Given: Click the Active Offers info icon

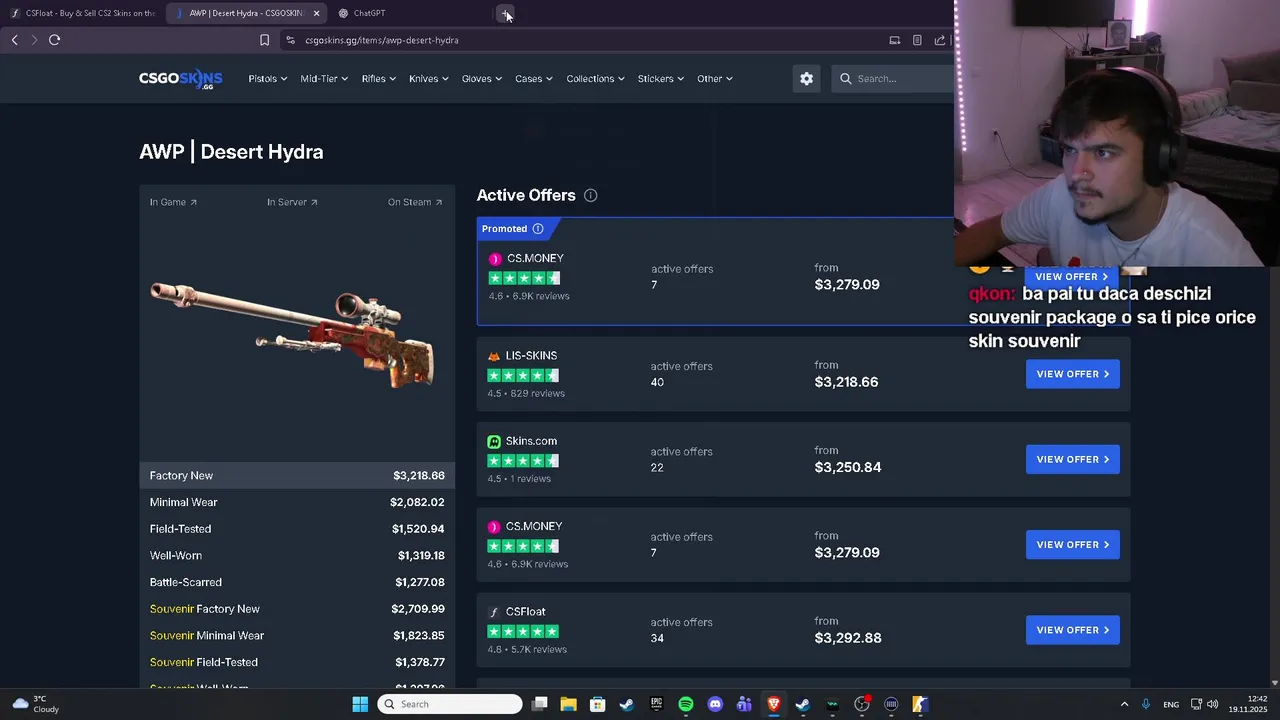Looking at the screenshot, I should [x=591, y=196].
